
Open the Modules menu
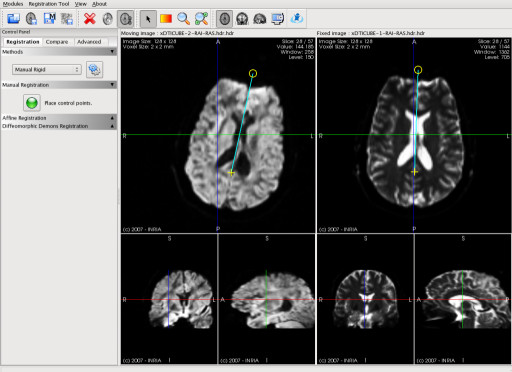point(13,4)
